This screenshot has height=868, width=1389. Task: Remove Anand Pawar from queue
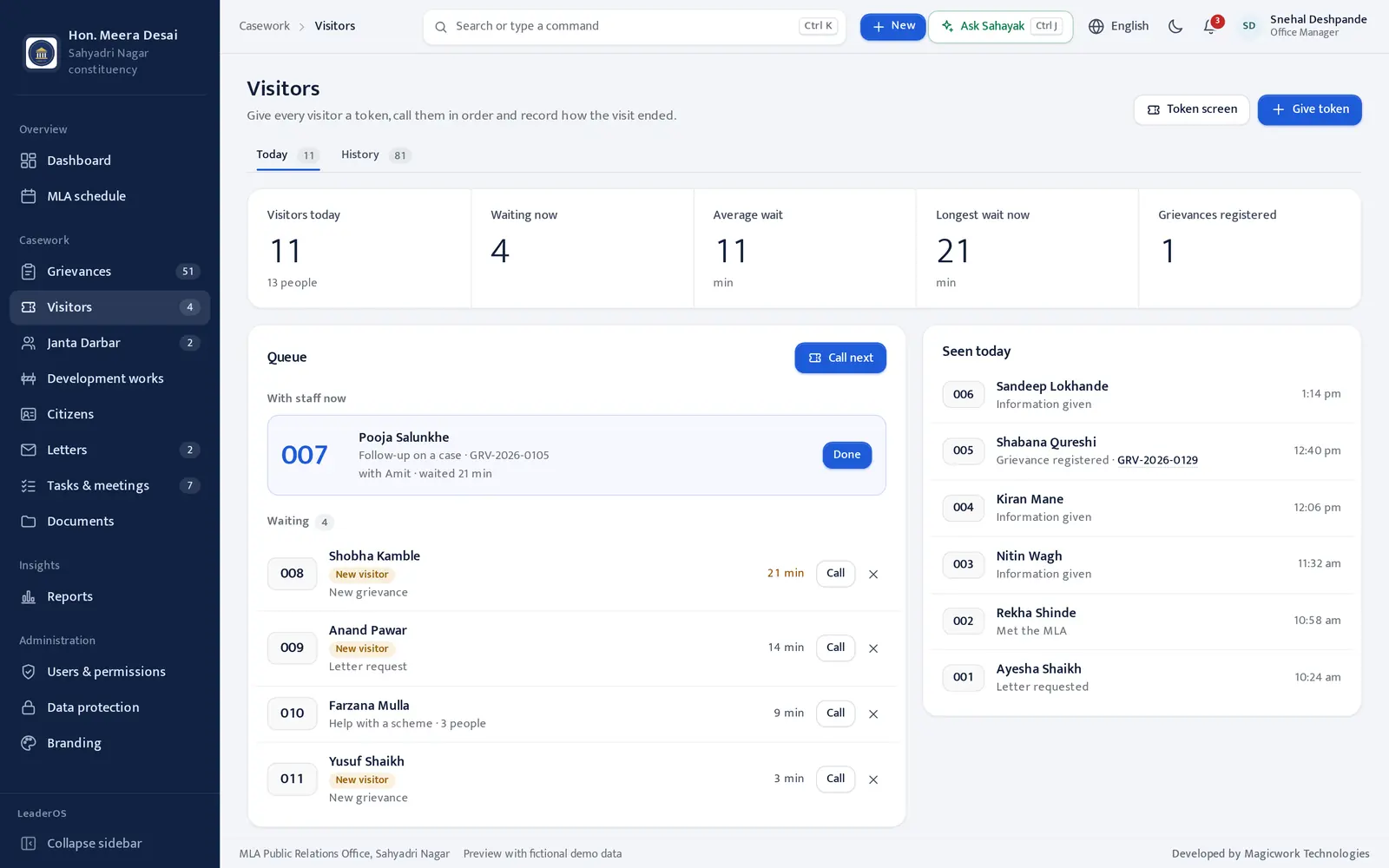coord(873,648)
